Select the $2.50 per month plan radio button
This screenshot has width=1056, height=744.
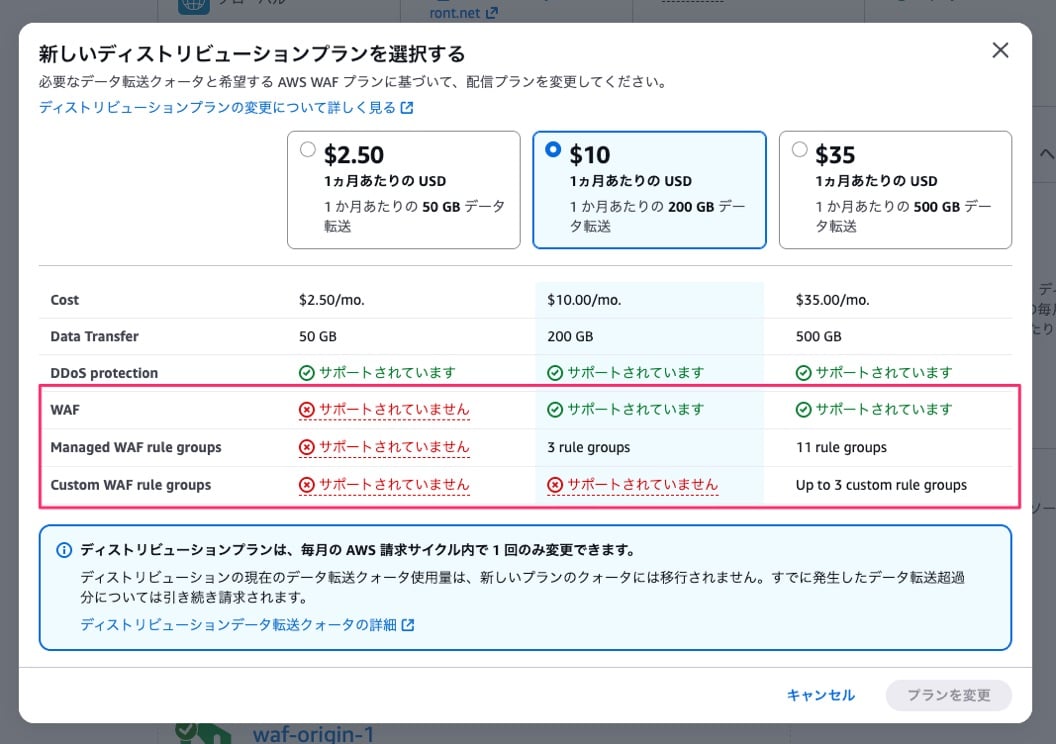click(308, 149)
